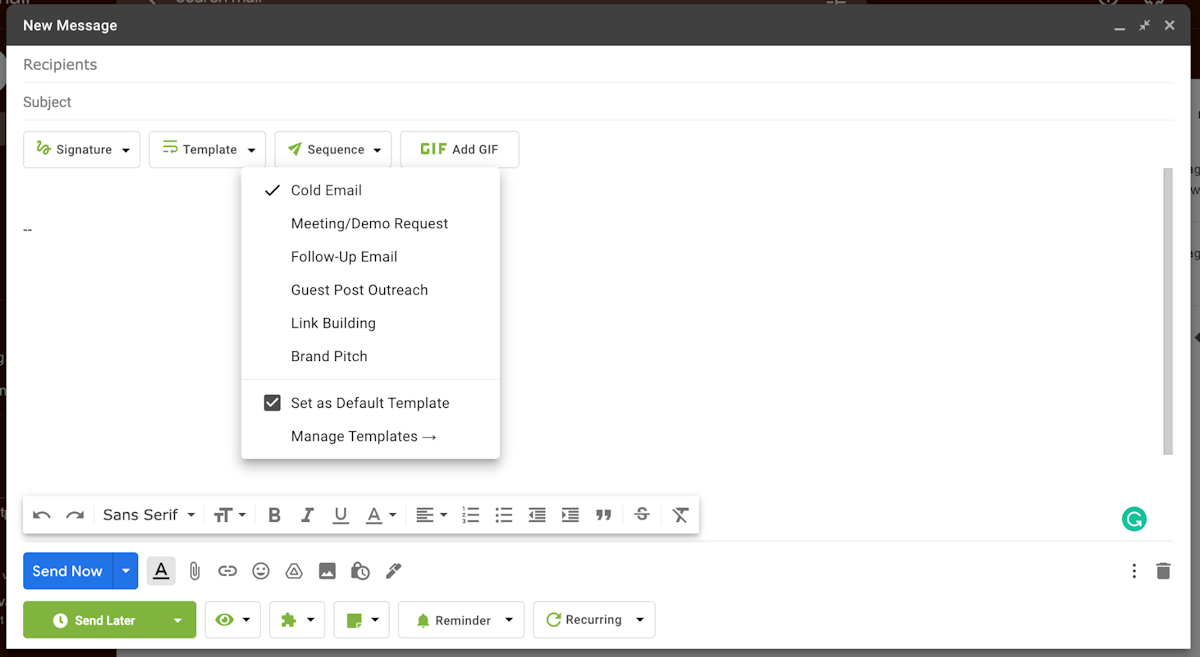Select the Follow-Up Email template
Screen dimensions: 1200x657
pyautogui.click(x=344, y=257)
